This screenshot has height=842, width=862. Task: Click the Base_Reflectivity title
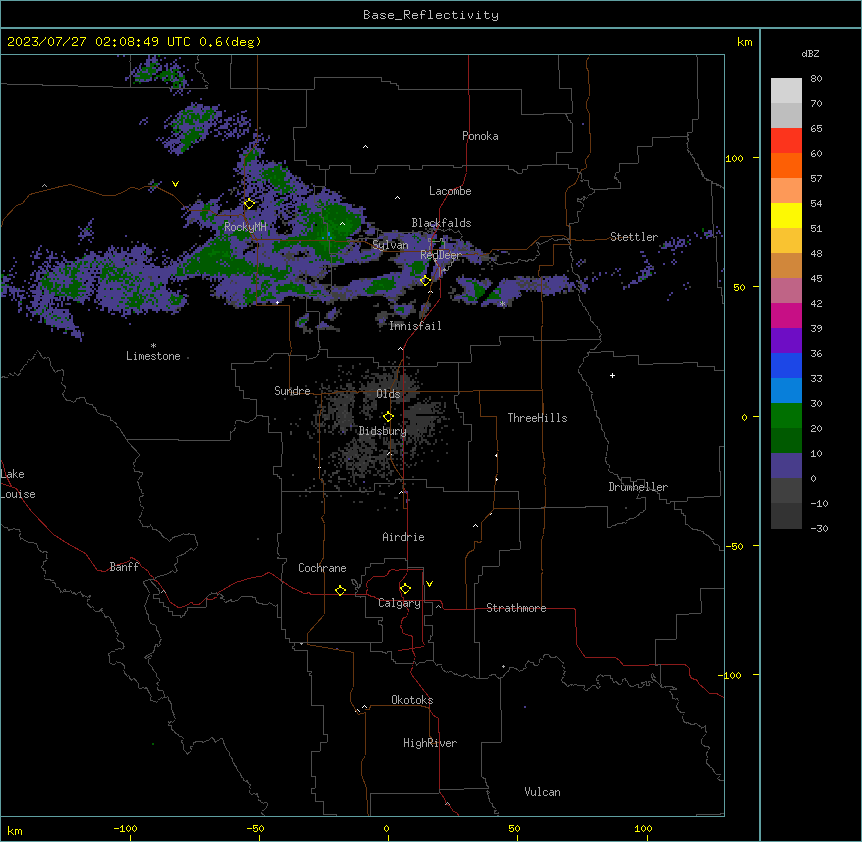[x=431, y=15]
